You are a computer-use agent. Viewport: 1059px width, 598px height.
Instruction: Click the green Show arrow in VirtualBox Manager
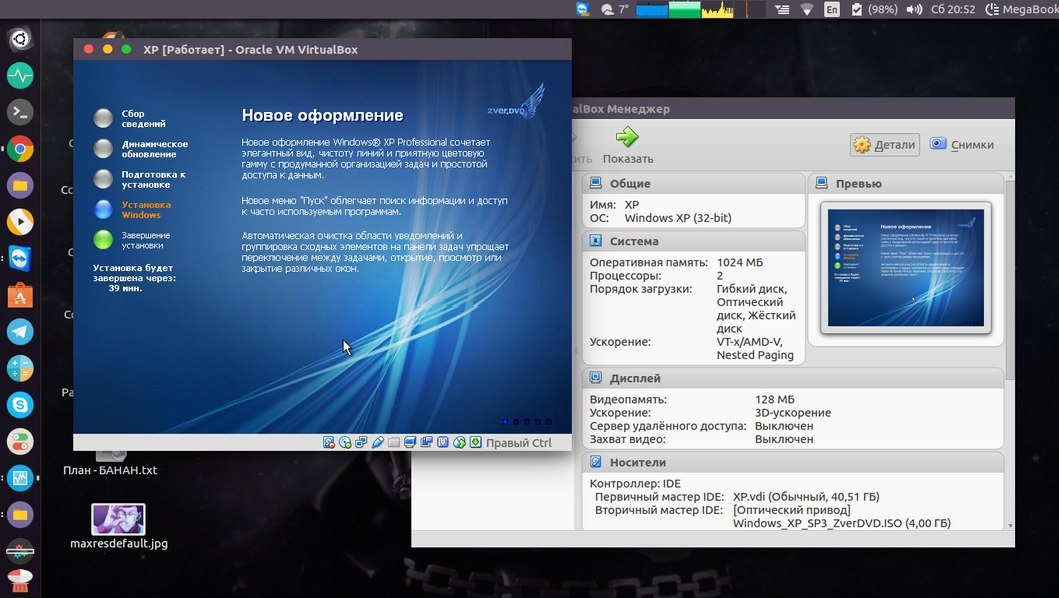coord(627,137)
